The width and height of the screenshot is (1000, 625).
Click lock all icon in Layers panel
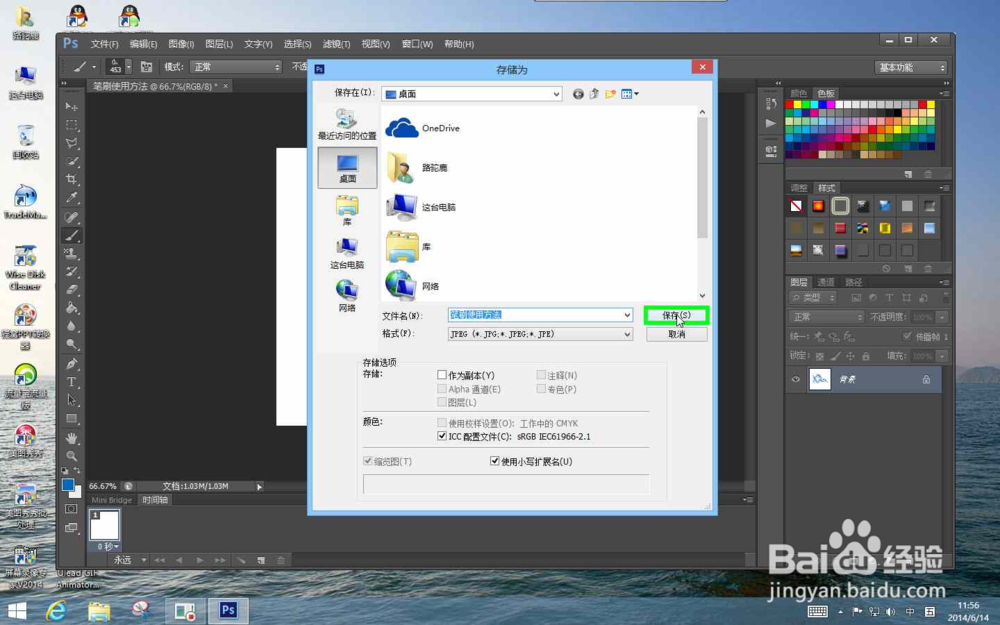(x=865, y=356)
